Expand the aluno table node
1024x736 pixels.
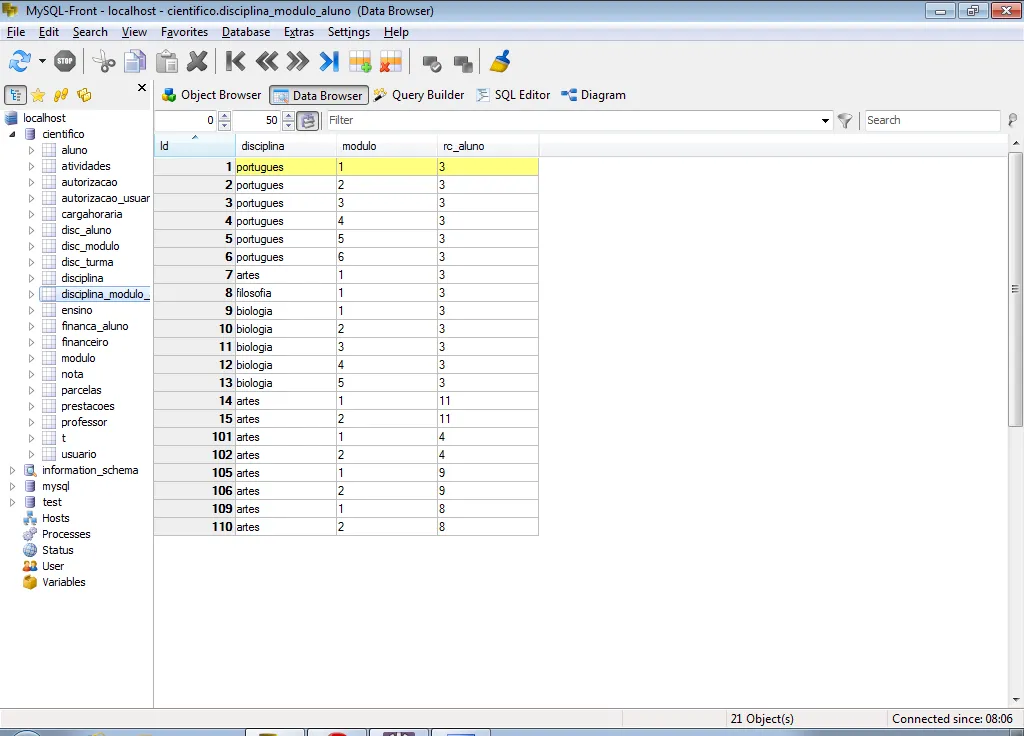[32, 150]
